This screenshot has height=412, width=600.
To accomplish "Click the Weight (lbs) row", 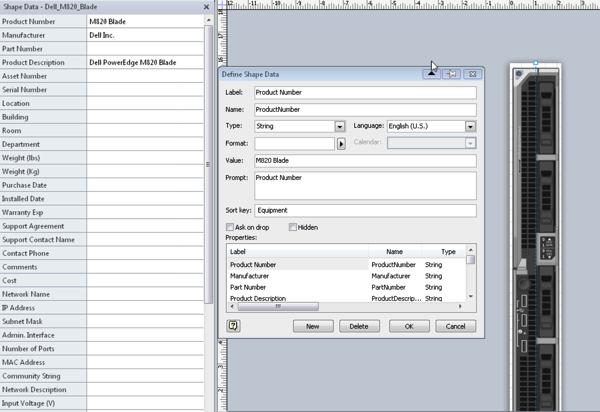I will click(x=102, y=158).
